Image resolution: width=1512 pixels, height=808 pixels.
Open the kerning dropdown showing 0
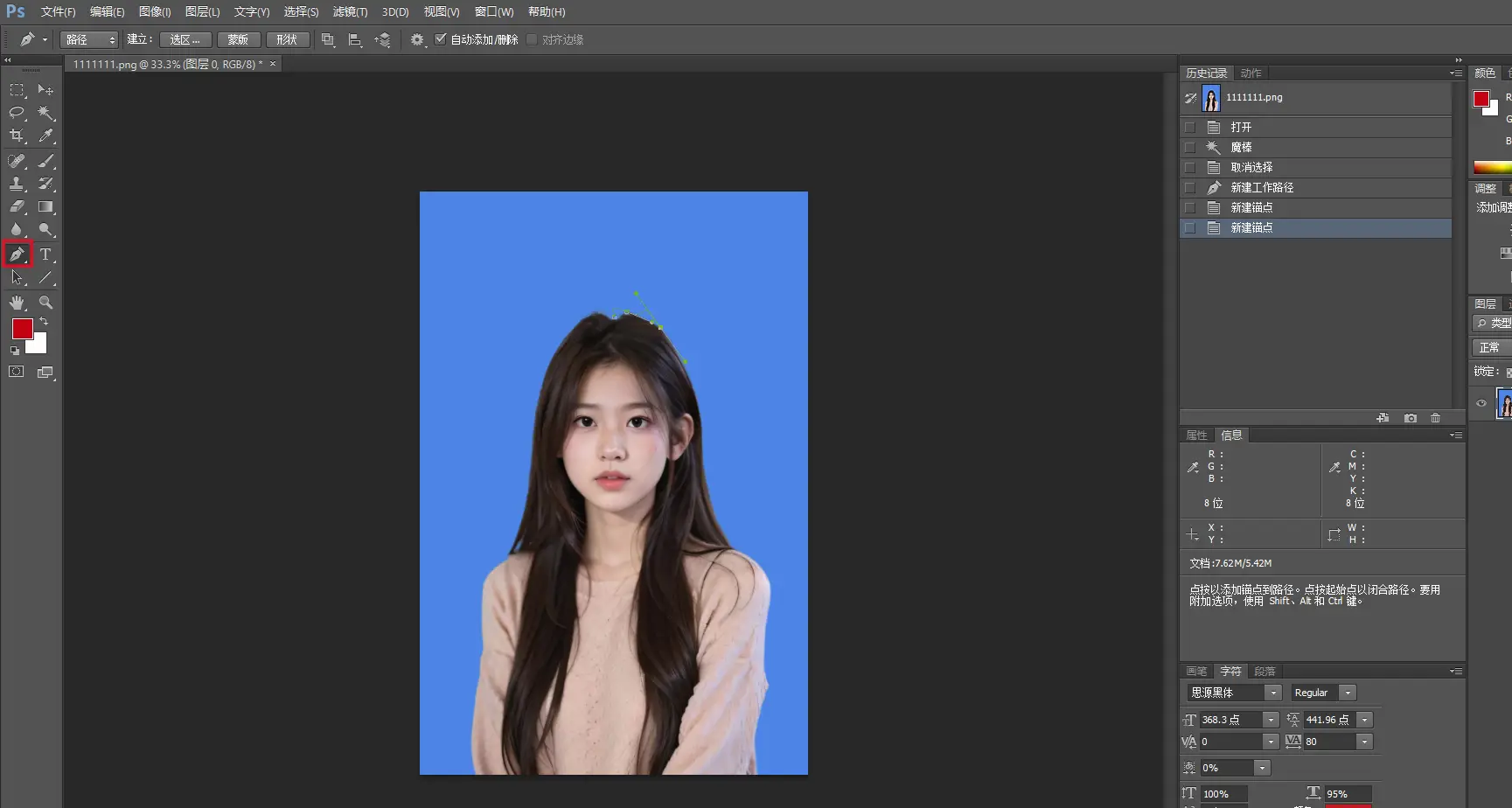pos(1271,742)
